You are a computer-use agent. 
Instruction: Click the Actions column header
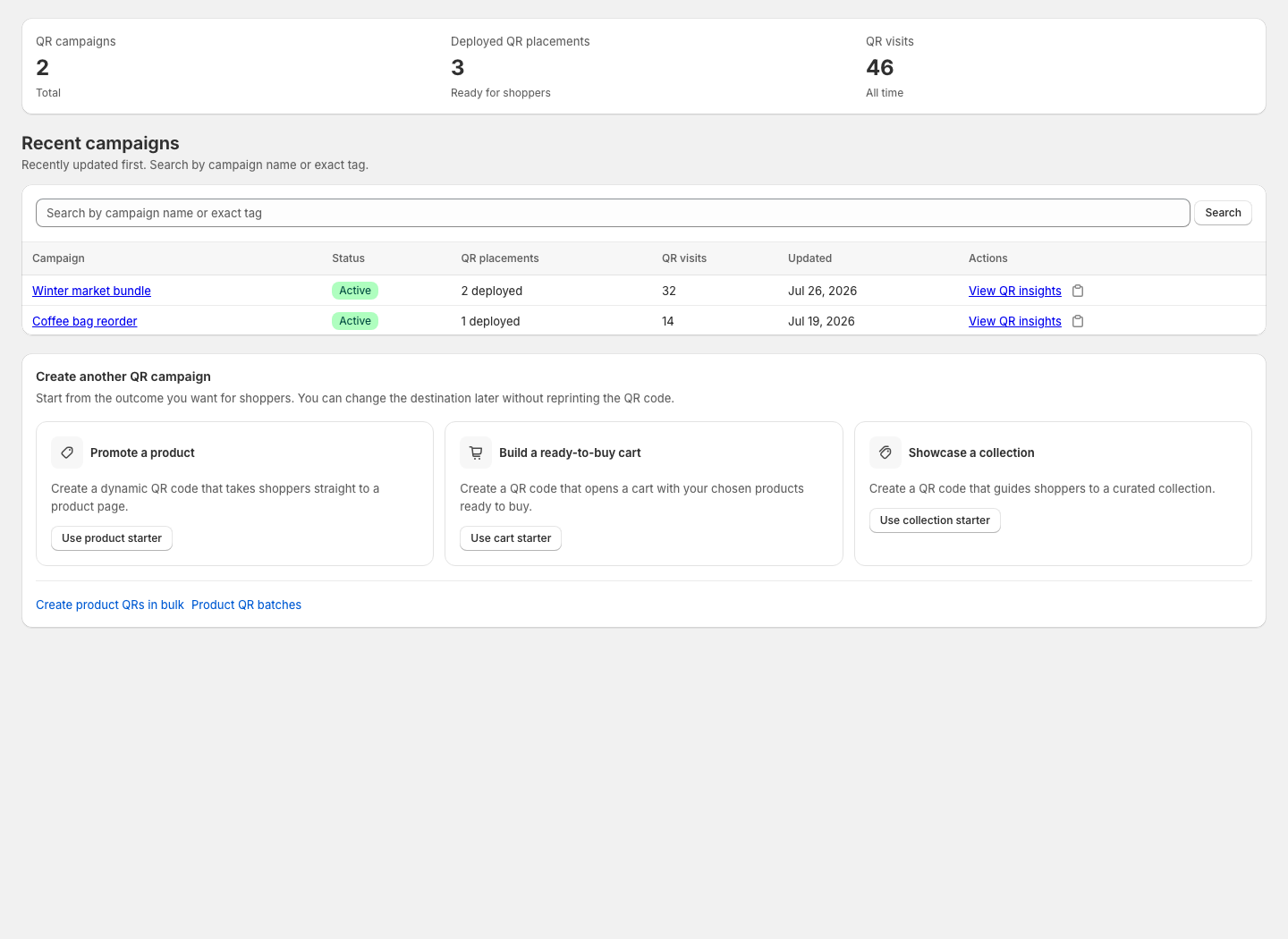(987, 258)
